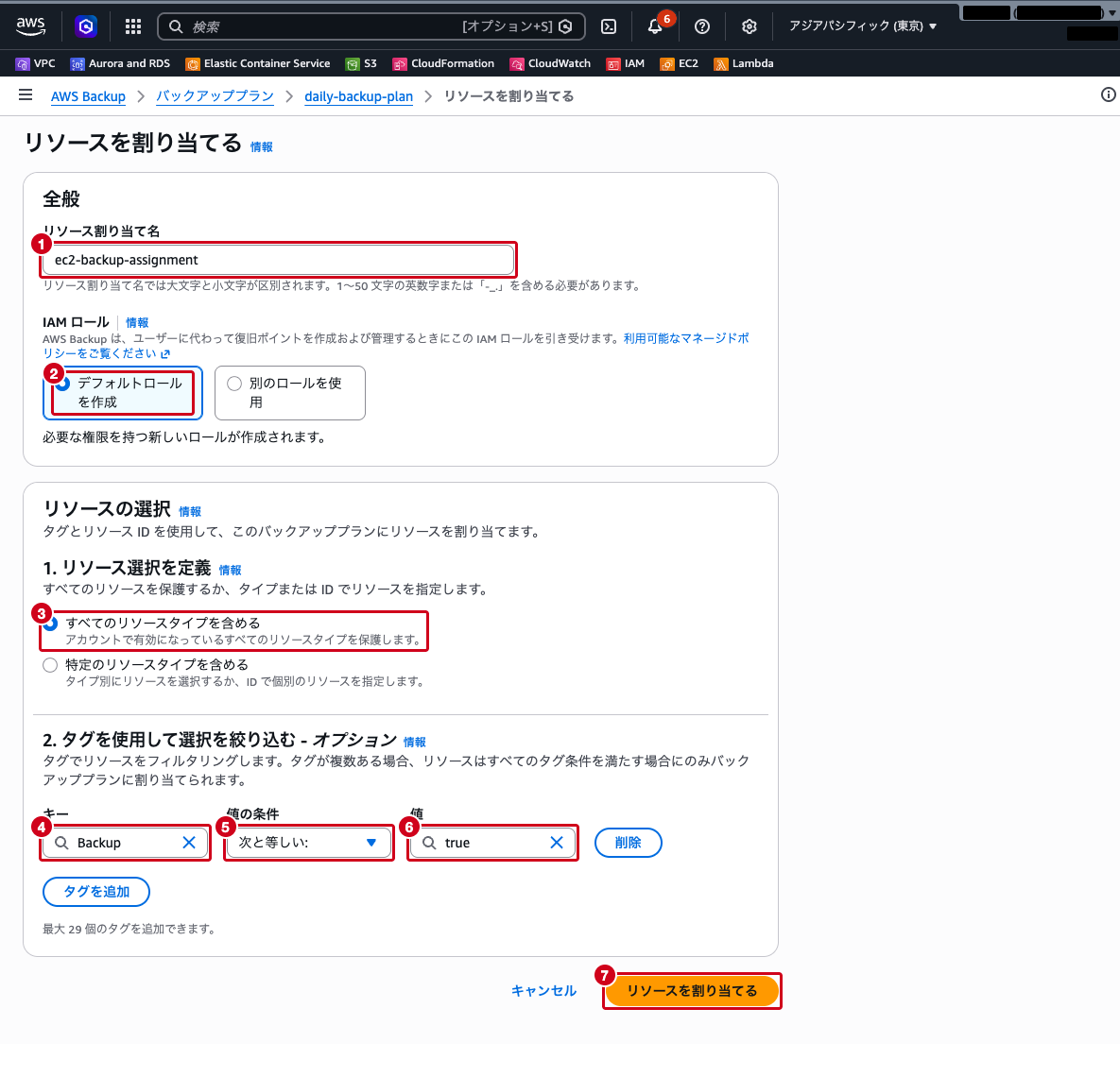Open CloudWatch service shortcut
1120x1077 pixels.
tap(550, 63)
